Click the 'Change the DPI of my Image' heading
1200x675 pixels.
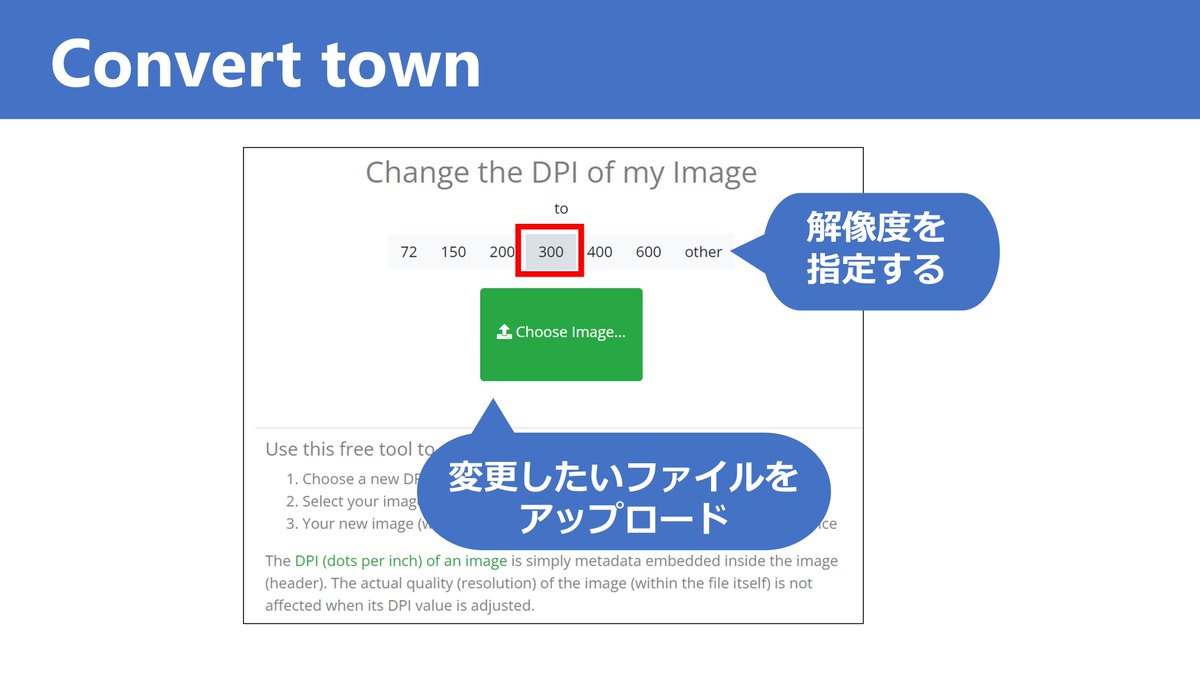tap(561, 172)
